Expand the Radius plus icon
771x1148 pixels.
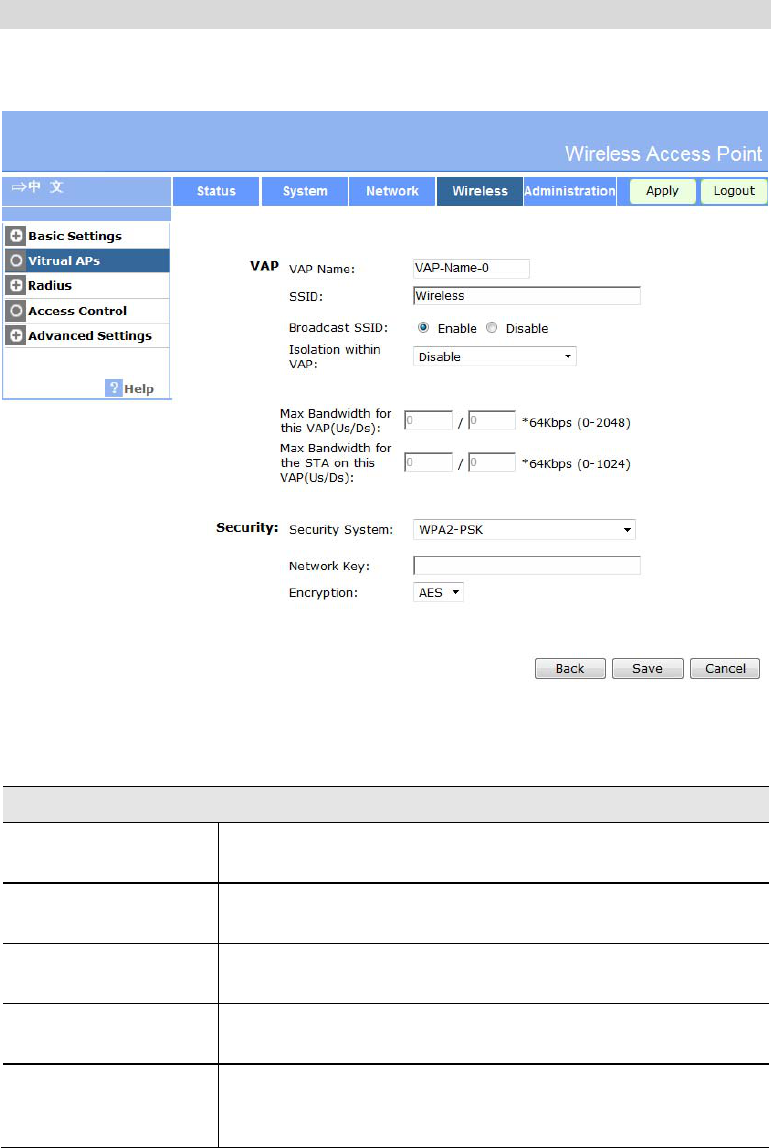tap(15, 286)
